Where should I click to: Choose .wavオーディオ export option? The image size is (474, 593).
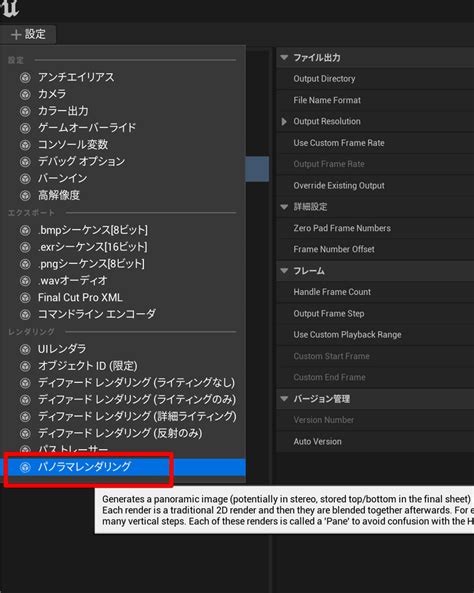(x=73, y=281)
